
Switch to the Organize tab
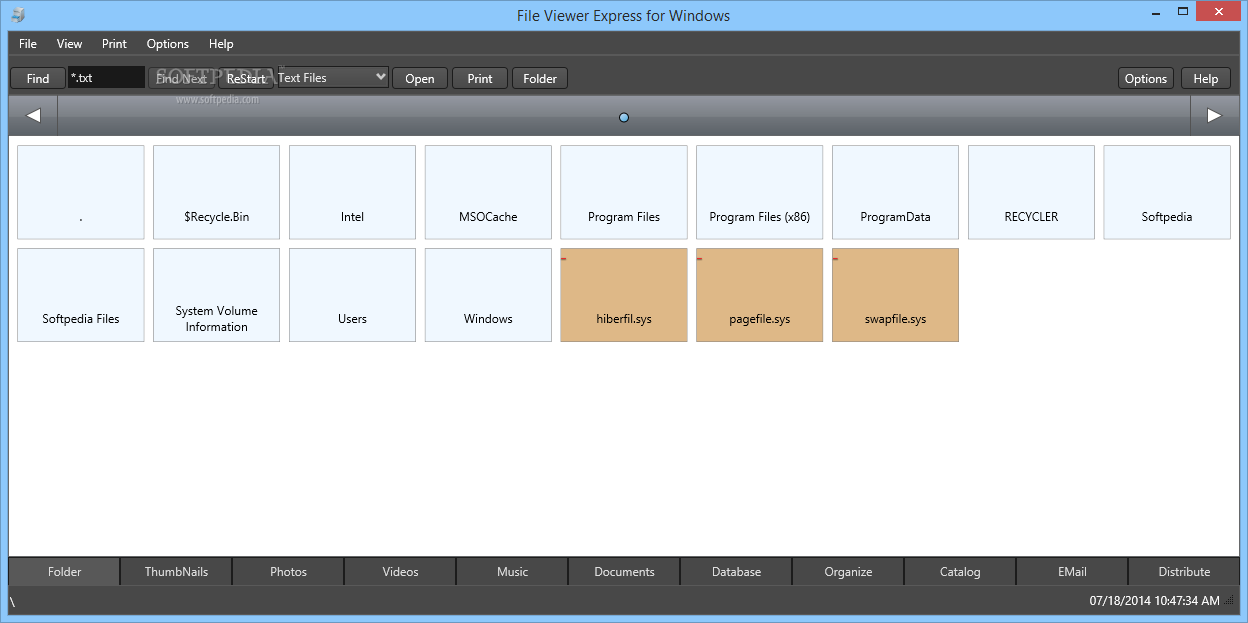pyautogui.click(x=848, y=572)
